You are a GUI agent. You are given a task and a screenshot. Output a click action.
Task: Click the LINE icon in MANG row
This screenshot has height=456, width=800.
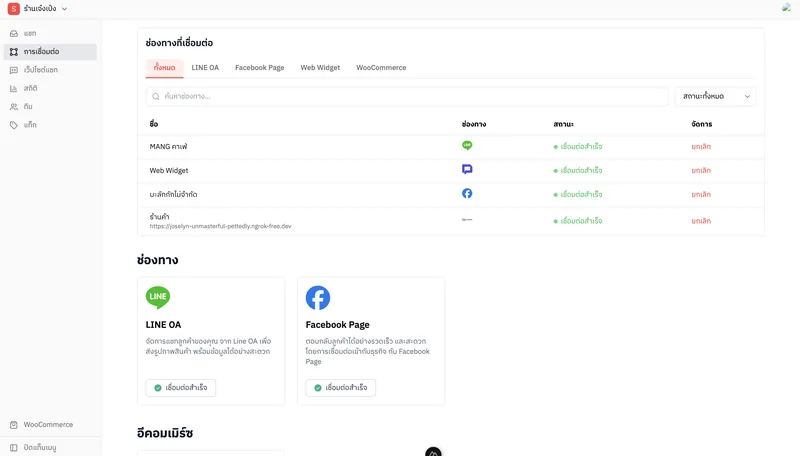click(467, 146)
